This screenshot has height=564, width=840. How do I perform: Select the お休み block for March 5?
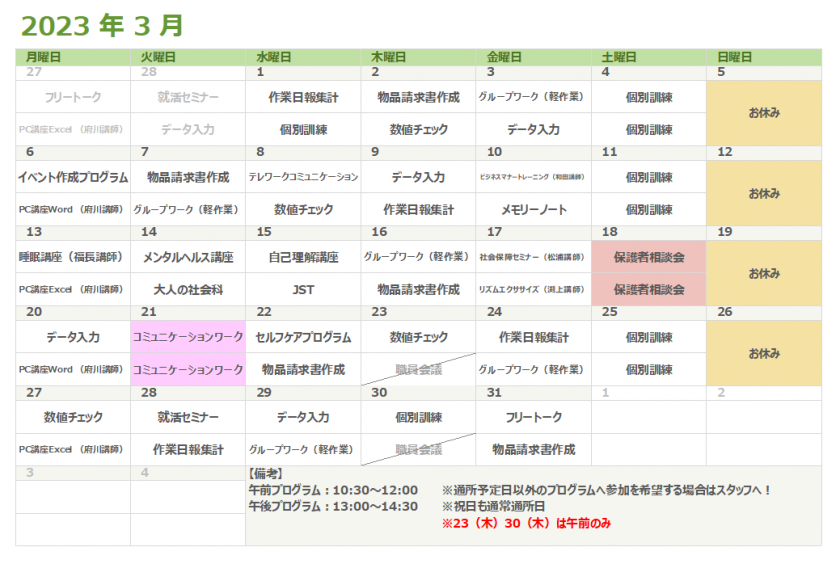[764, 113]
